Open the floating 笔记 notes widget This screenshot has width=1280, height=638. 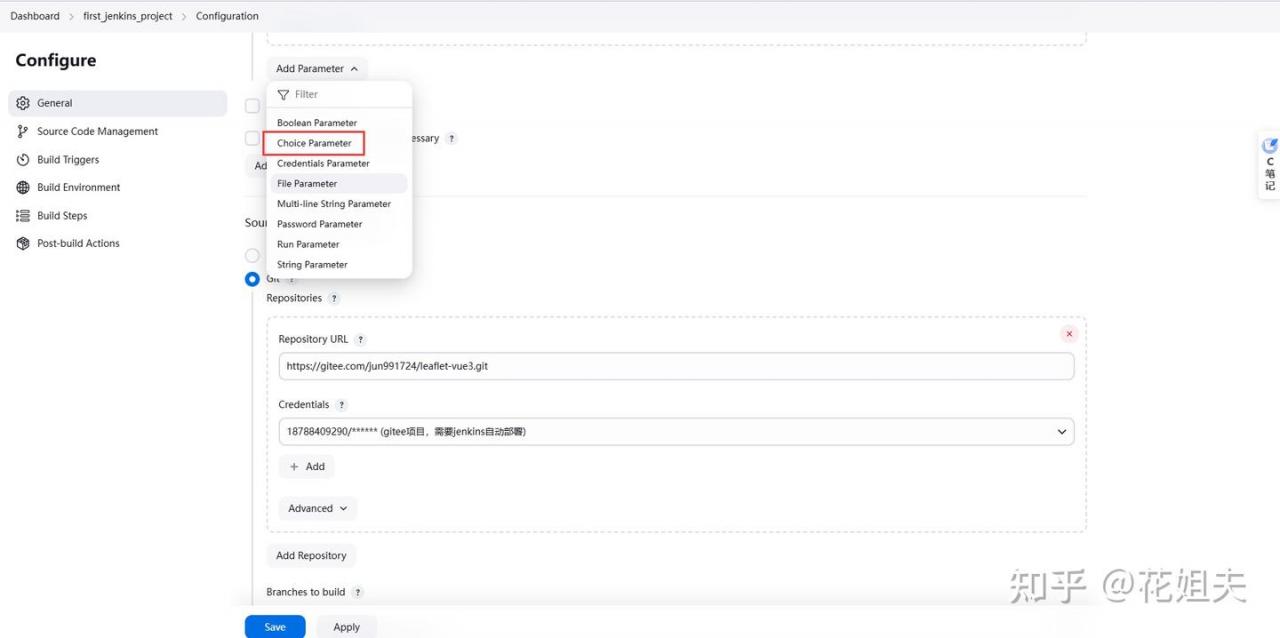coord(1269,165)
